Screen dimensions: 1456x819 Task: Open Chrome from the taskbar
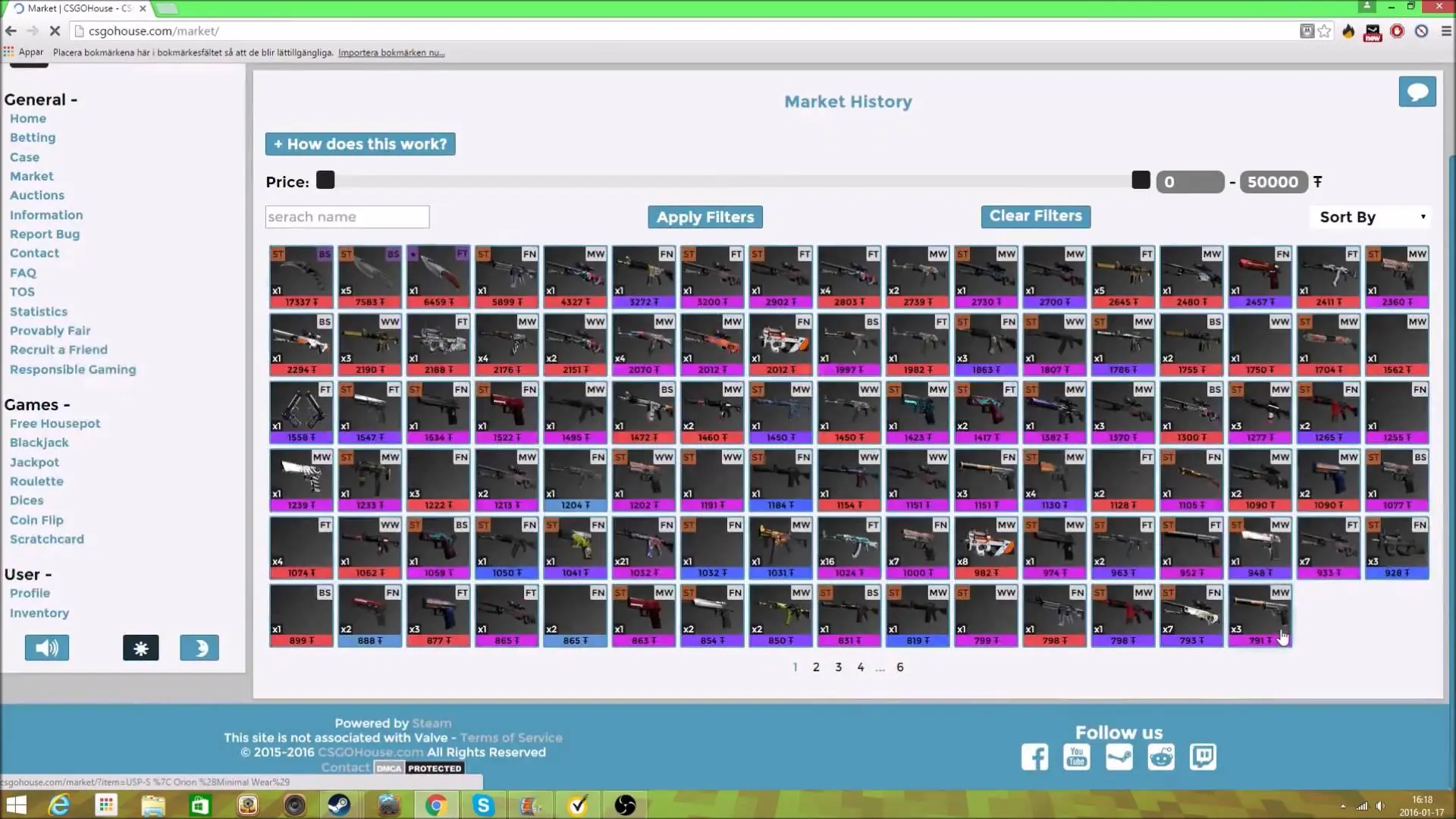(435, 805)
